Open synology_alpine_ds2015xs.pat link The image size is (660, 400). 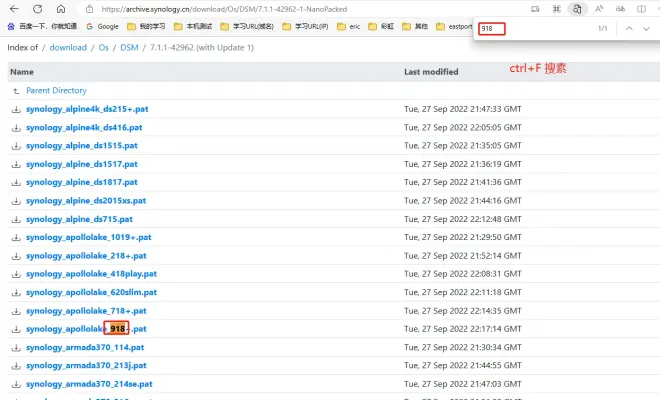[x=86, y=200]
